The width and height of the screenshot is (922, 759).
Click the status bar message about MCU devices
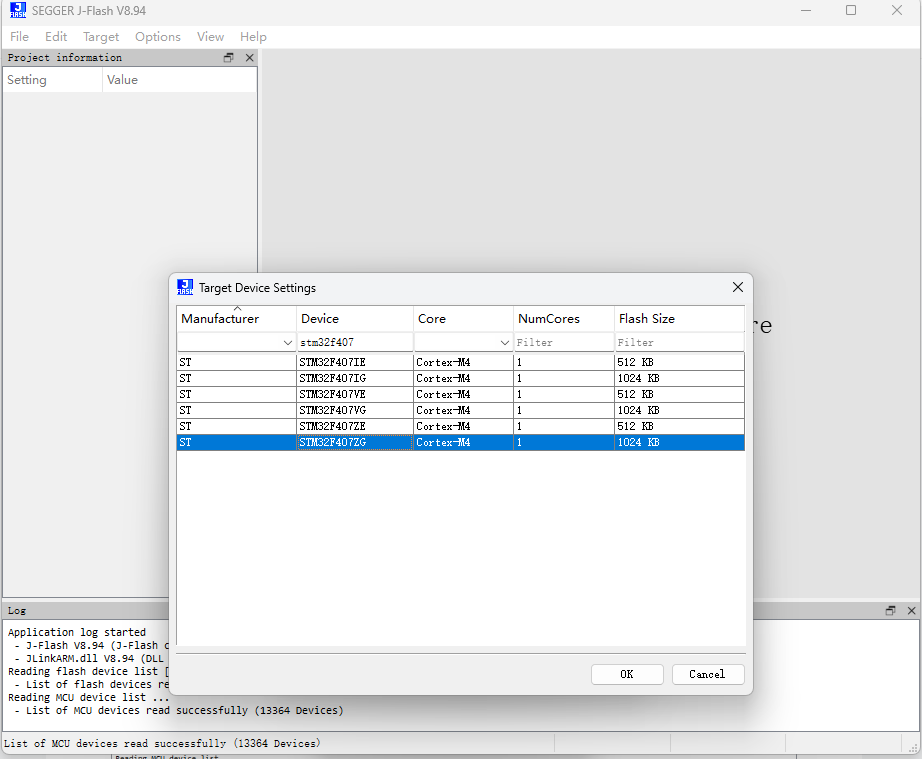point(162,743)
